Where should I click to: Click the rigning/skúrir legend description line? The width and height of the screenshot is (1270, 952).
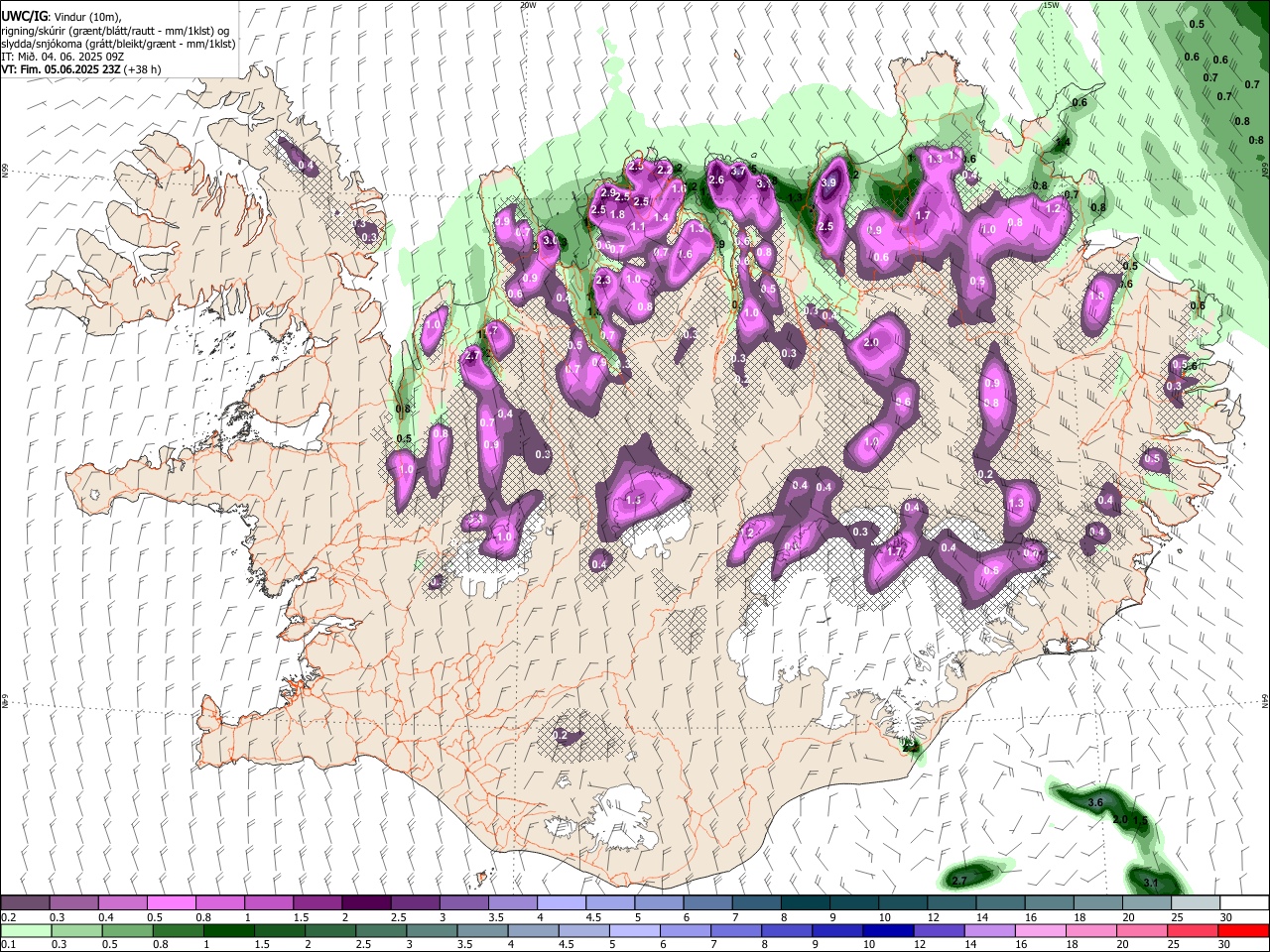click(x=115, y=30)
